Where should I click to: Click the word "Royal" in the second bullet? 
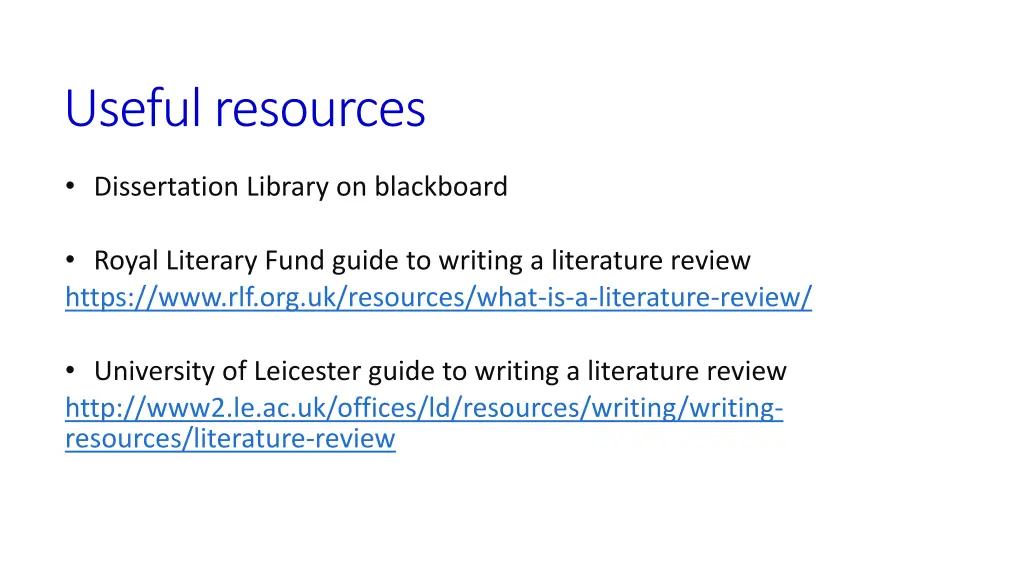pyautogui.click(x=122, y=261)
